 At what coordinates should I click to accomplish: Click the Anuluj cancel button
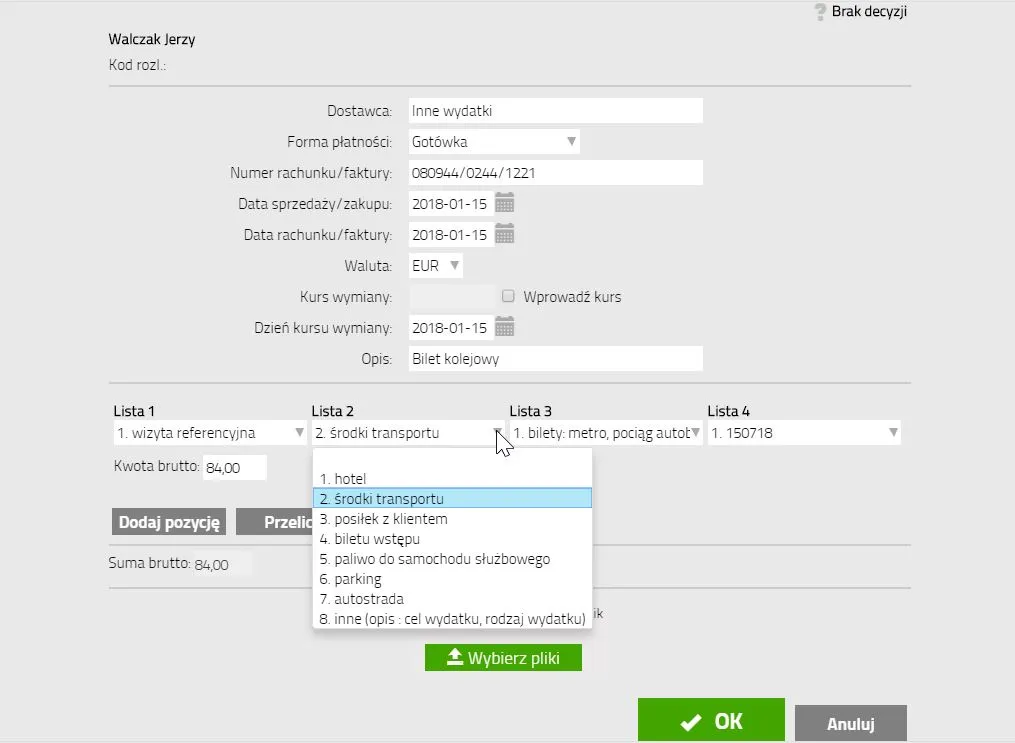850,724
